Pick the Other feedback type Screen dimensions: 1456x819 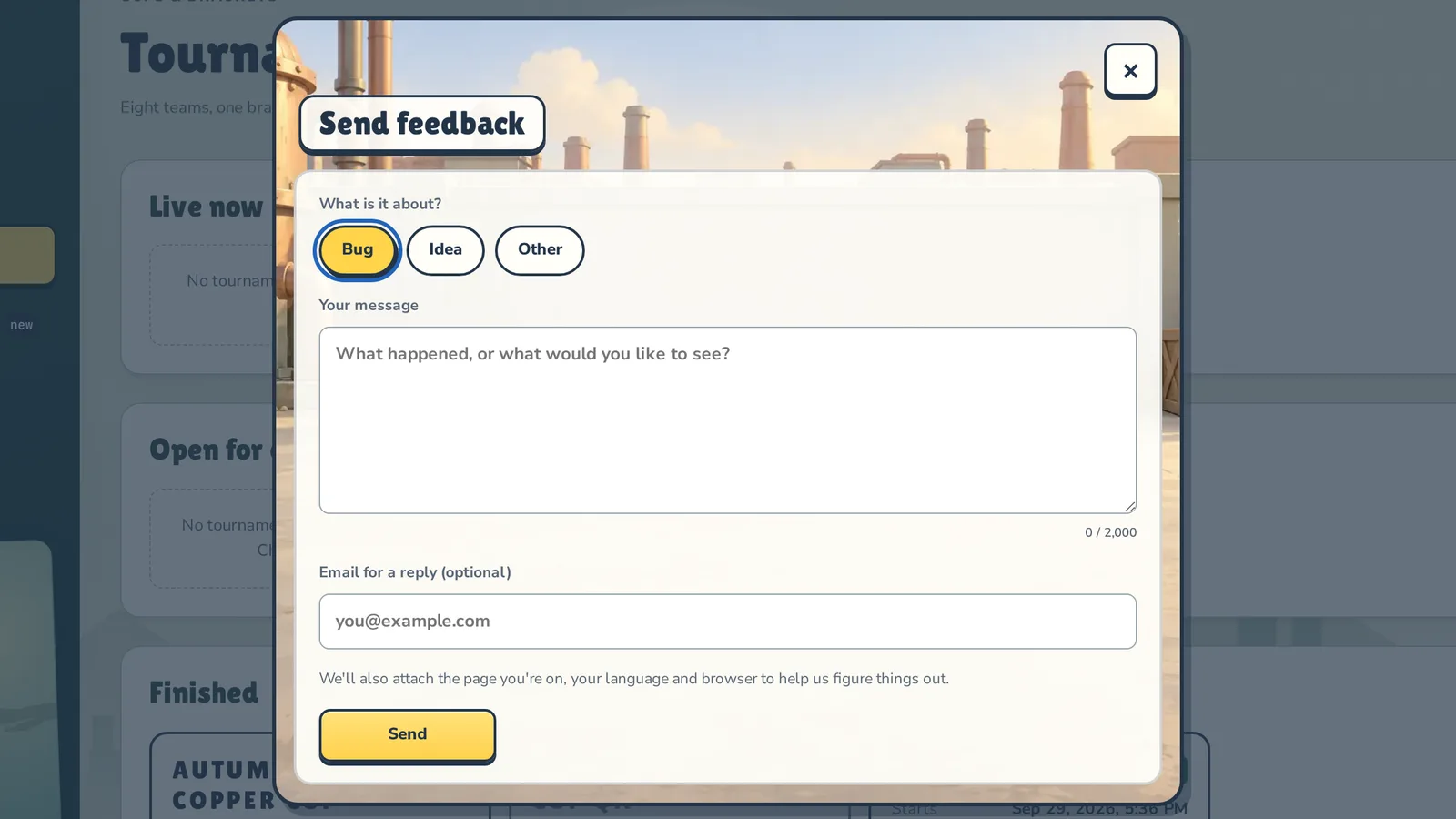pos(540,249)
